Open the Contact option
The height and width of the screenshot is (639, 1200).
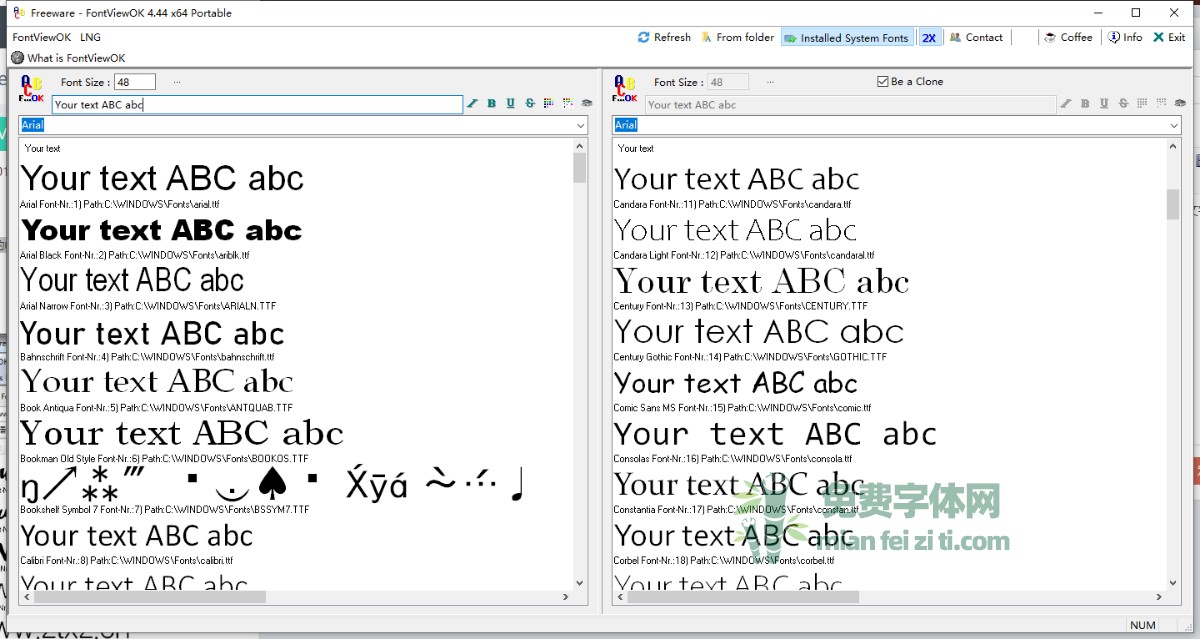(x=975, y=37)
